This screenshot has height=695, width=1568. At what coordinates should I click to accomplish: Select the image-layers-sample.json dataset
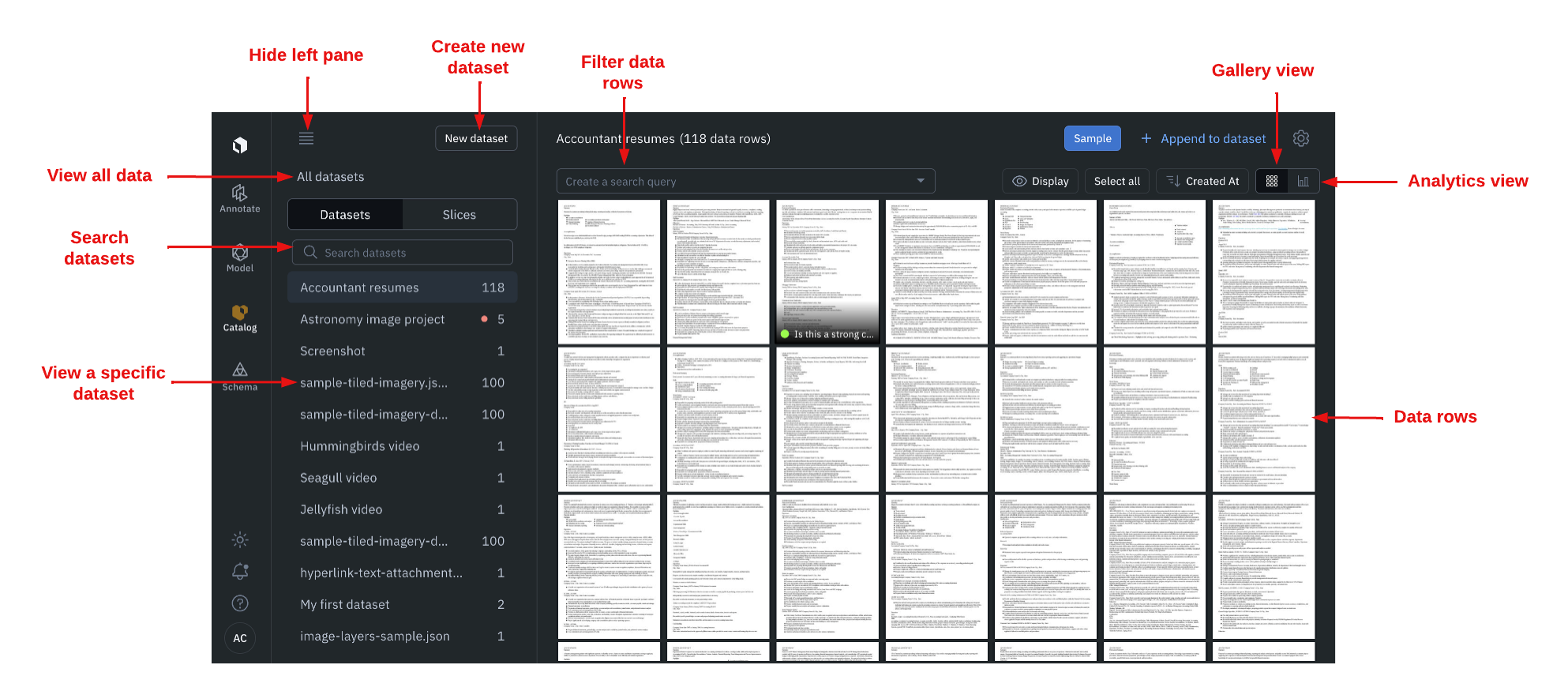pos(403,636)
